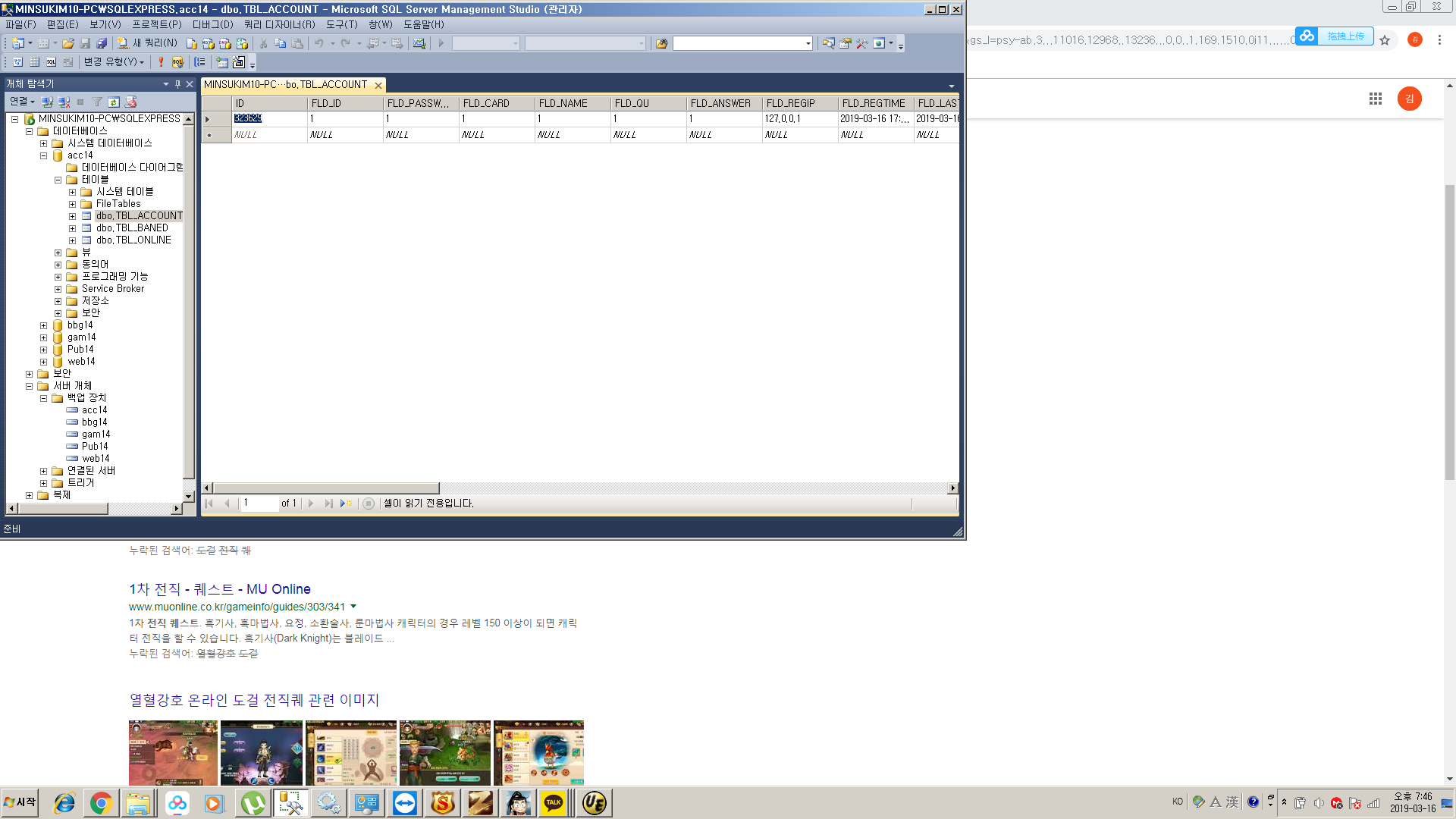Open the Google apps grid icon in Chrome
1456x819 pixels.
1376,99
